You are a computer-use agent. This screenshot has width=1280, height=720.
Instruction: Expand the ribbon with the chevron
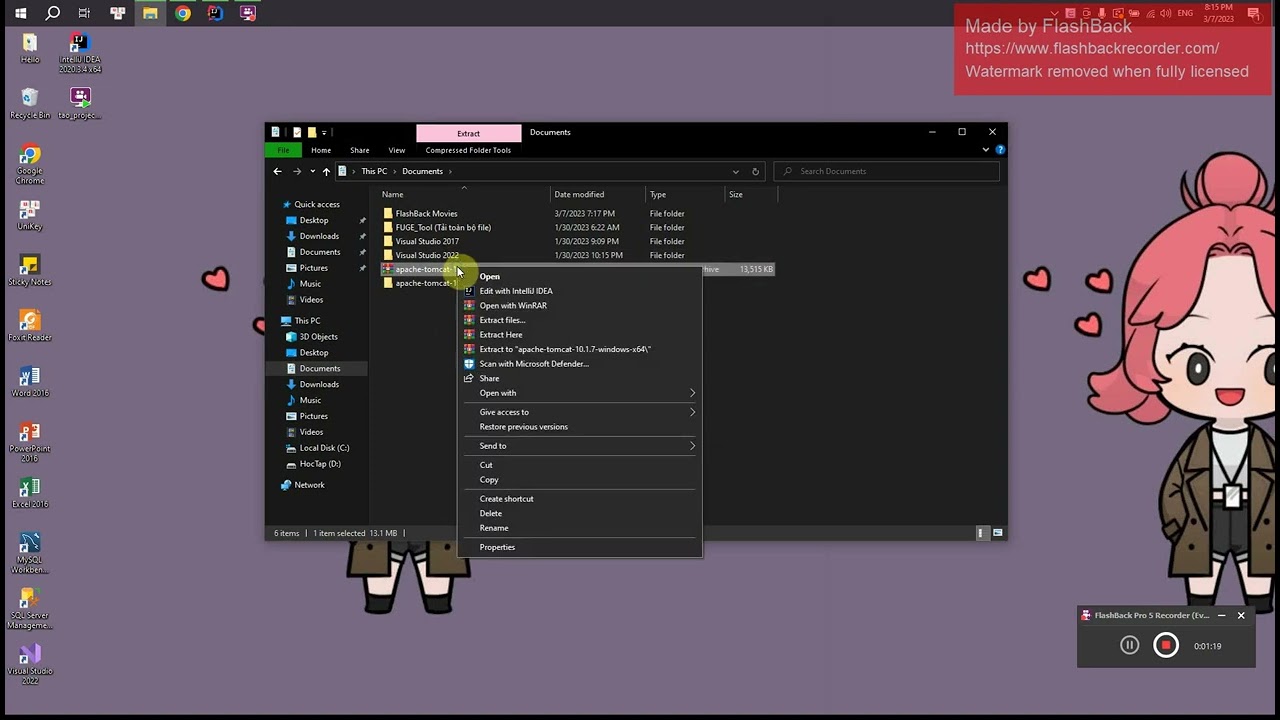pos(985,150)
